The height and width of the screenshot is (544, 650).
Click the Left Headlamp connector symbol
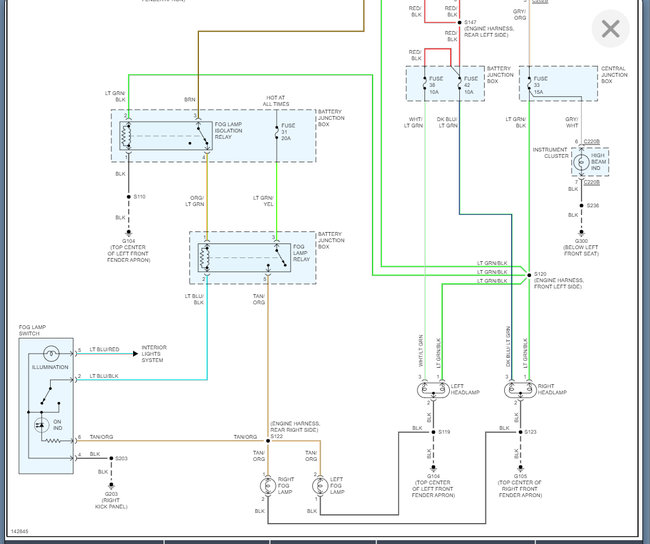433,390
